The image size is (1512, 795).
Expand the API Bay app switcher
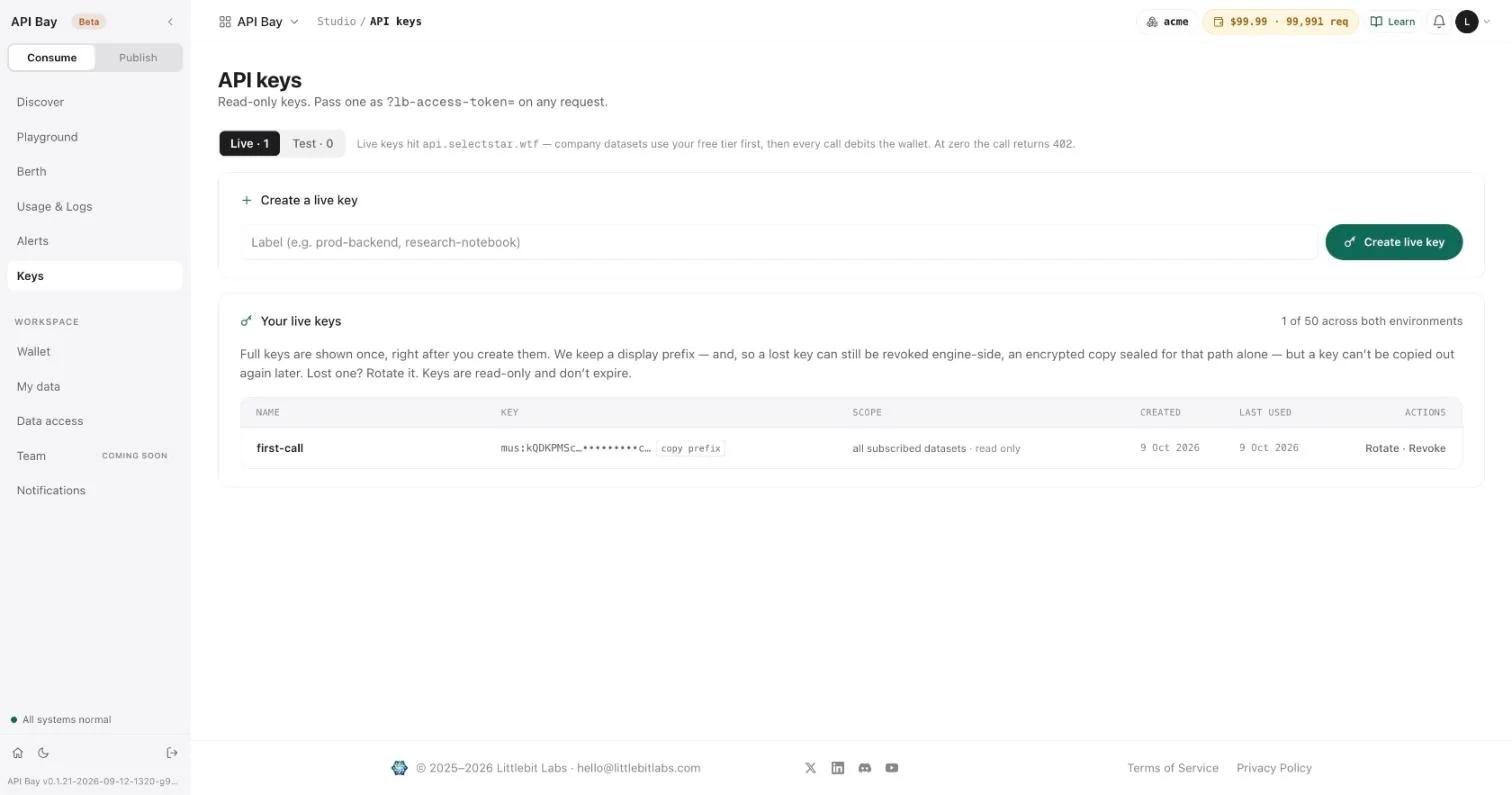(x=259, y=22)
